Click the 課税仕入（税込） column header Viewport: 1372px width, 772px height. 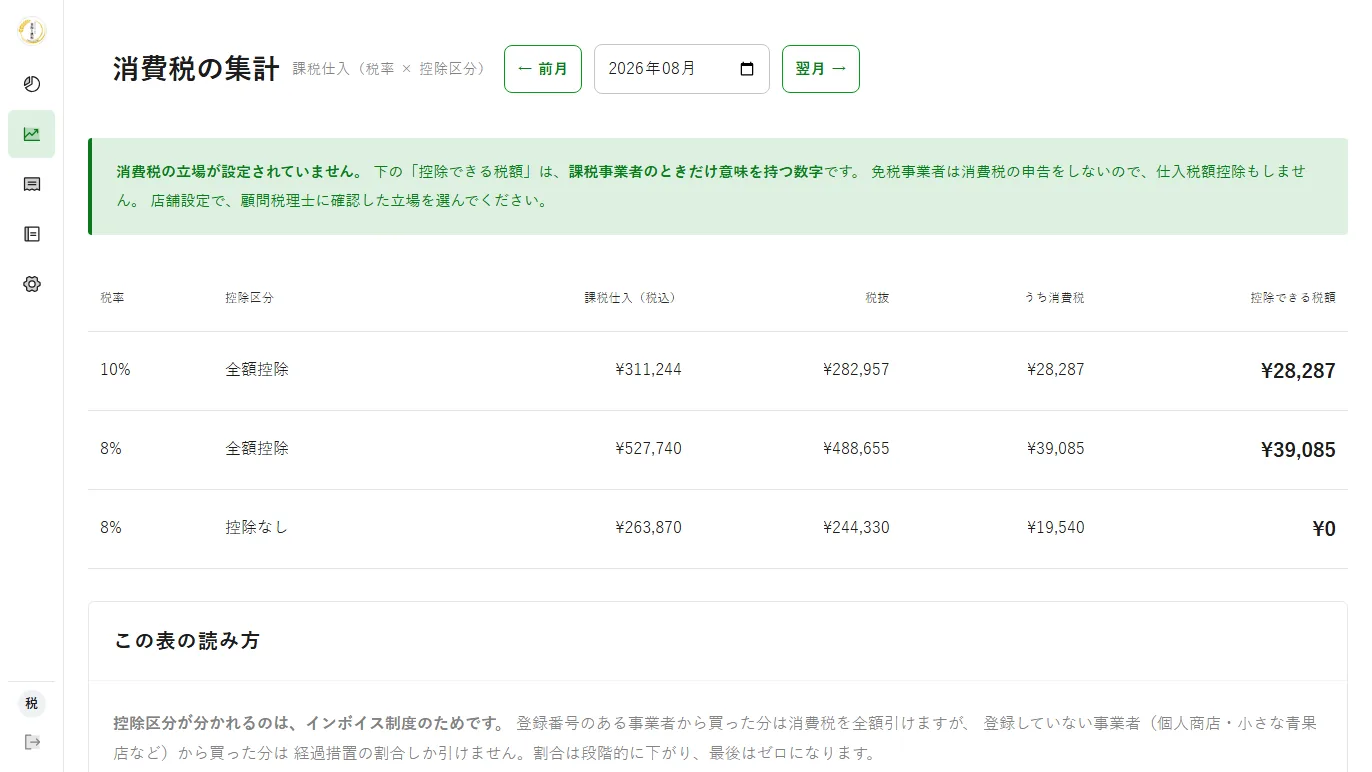coord(633,298)
